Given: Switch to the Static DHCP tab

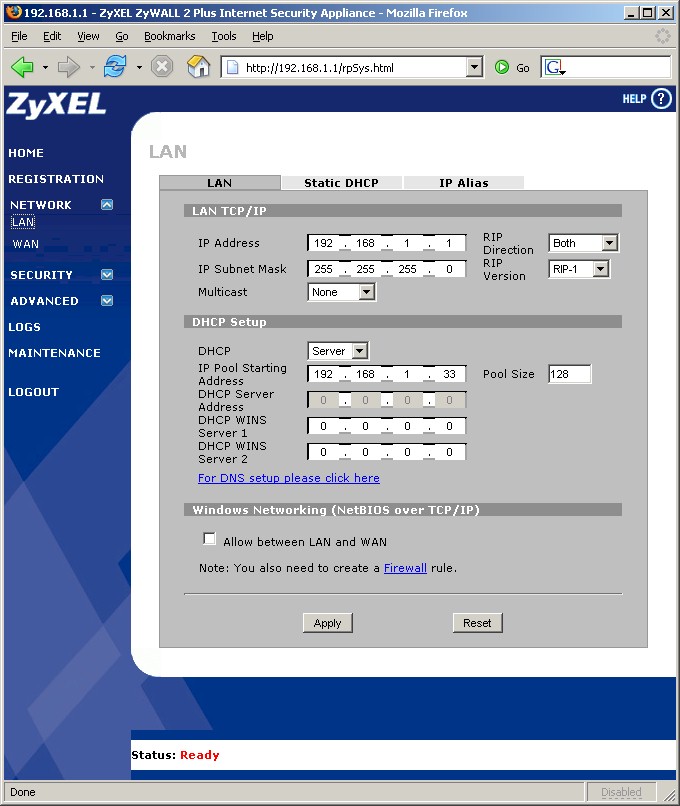Looking at the screenshot, I should coord(341,183).
